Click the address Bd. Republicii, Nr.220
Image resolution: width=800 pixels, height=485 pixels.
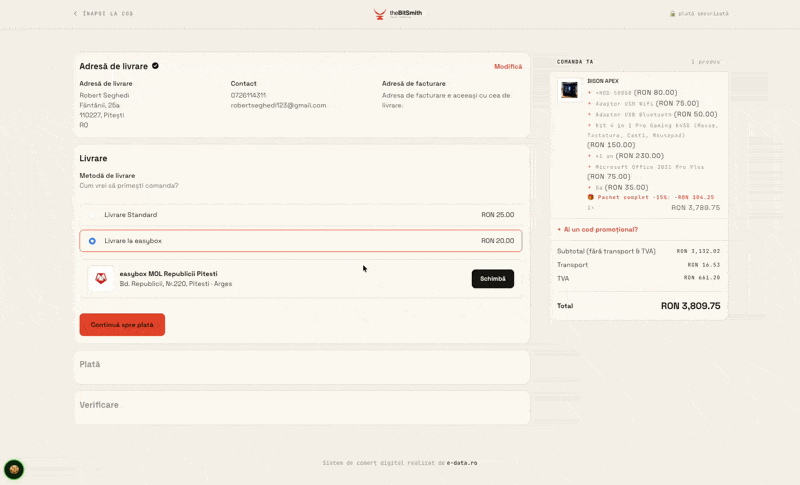[x=176, y=284]
